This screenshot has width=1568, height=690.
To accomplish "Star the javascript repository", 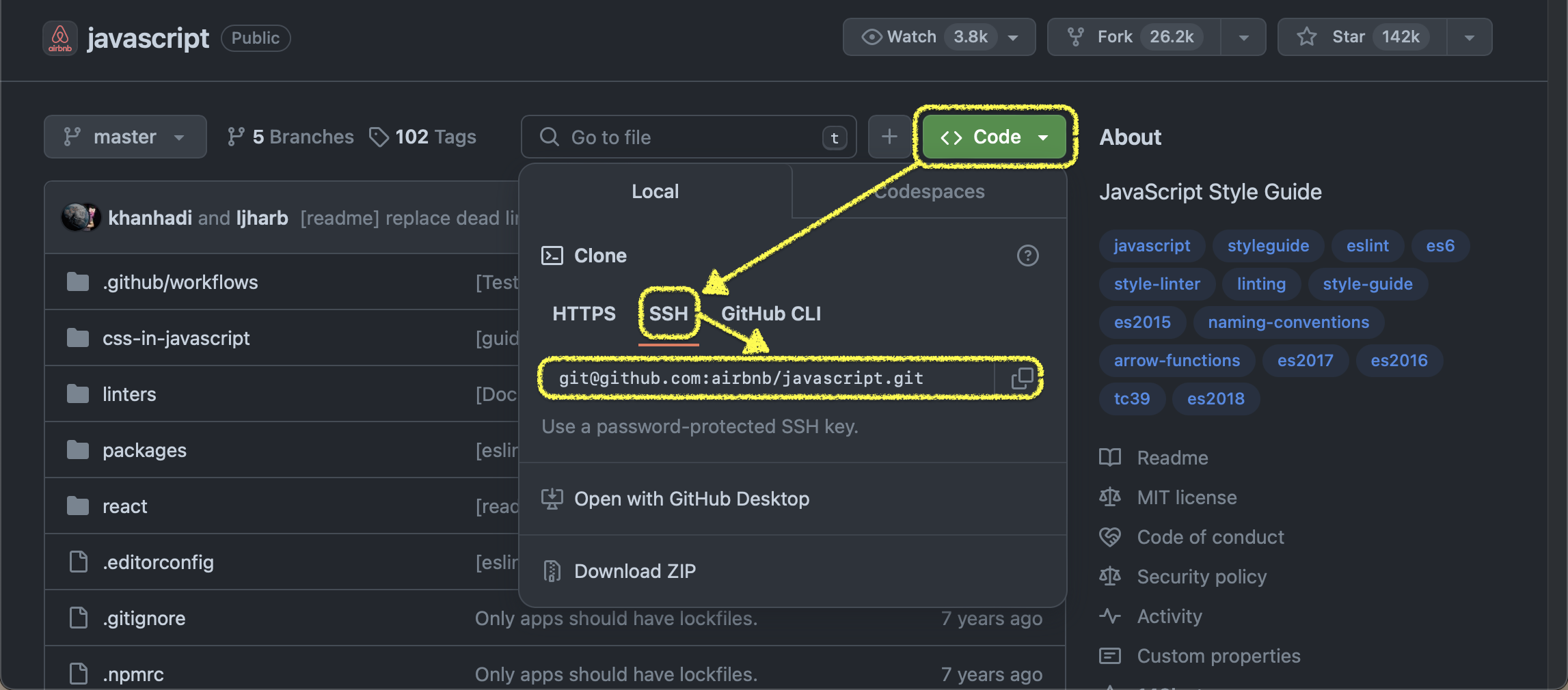I will (1362, 37).
